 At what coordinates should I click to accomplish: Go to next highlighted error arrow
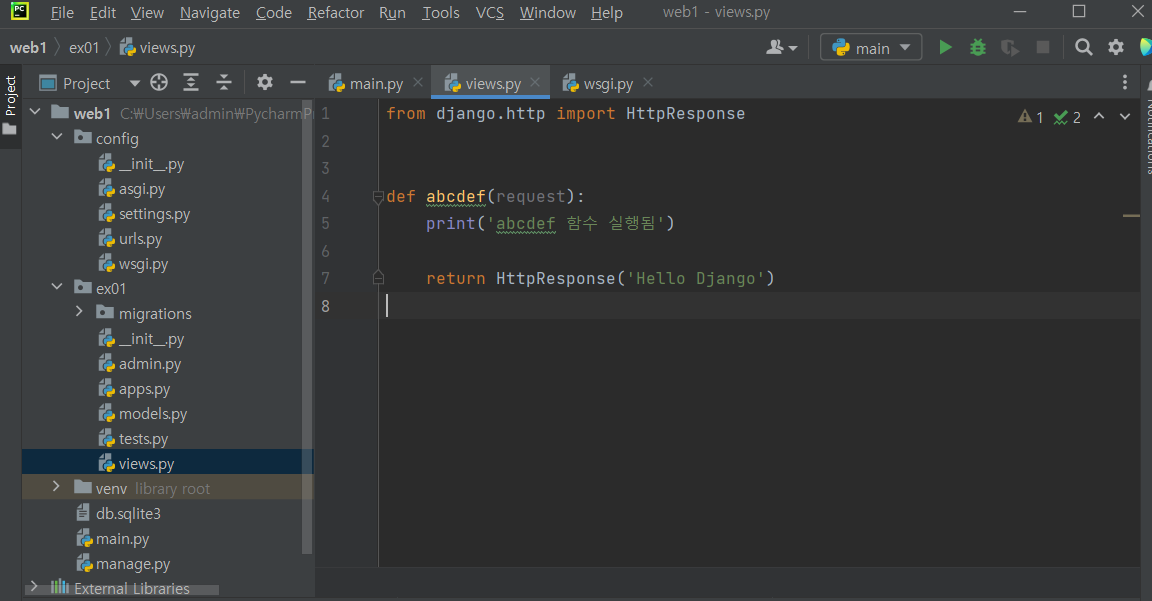[x=1125, y=116]
